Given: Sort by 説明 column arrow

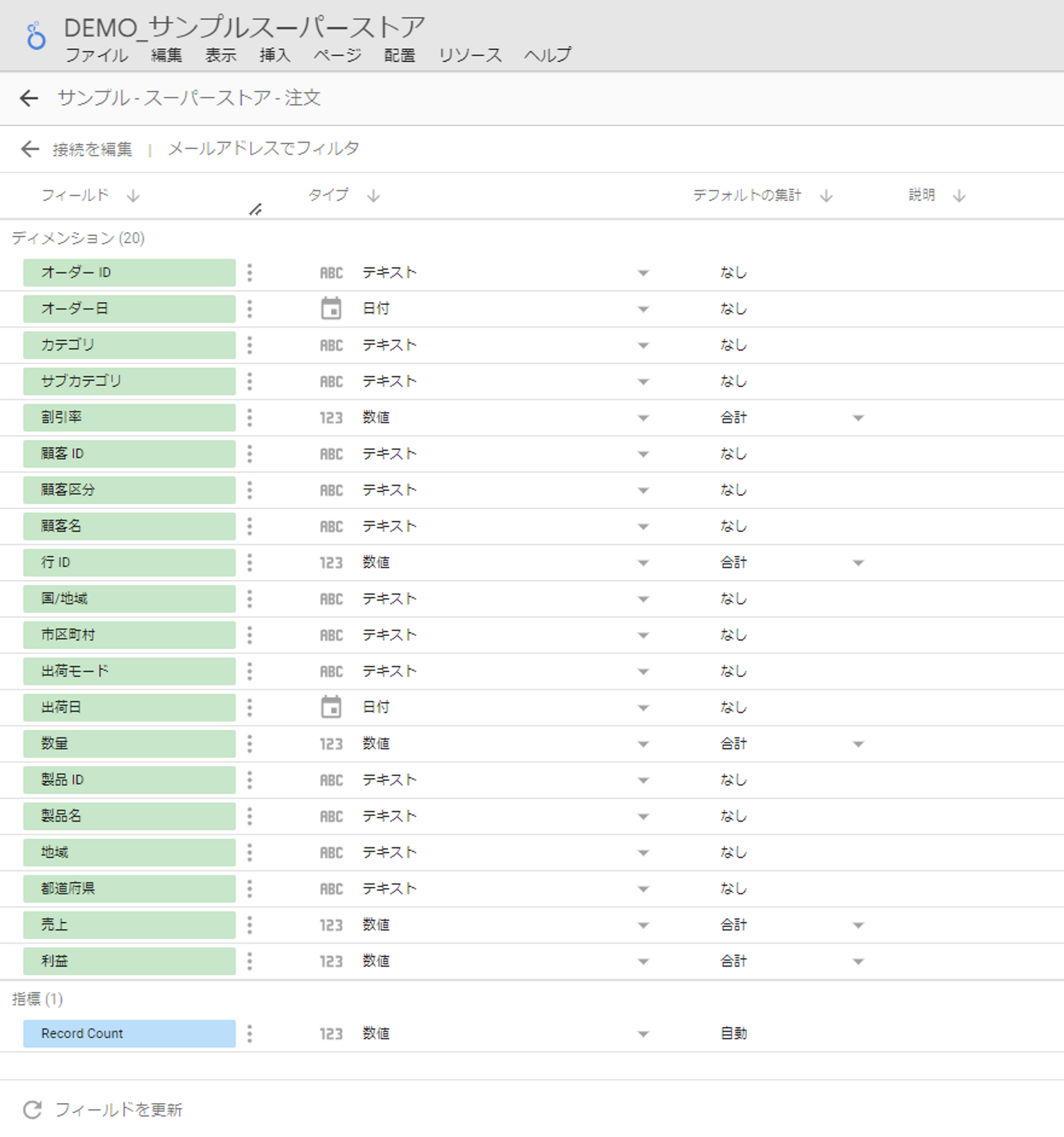Looking at the screenshot, I should (x=959, y=196).
